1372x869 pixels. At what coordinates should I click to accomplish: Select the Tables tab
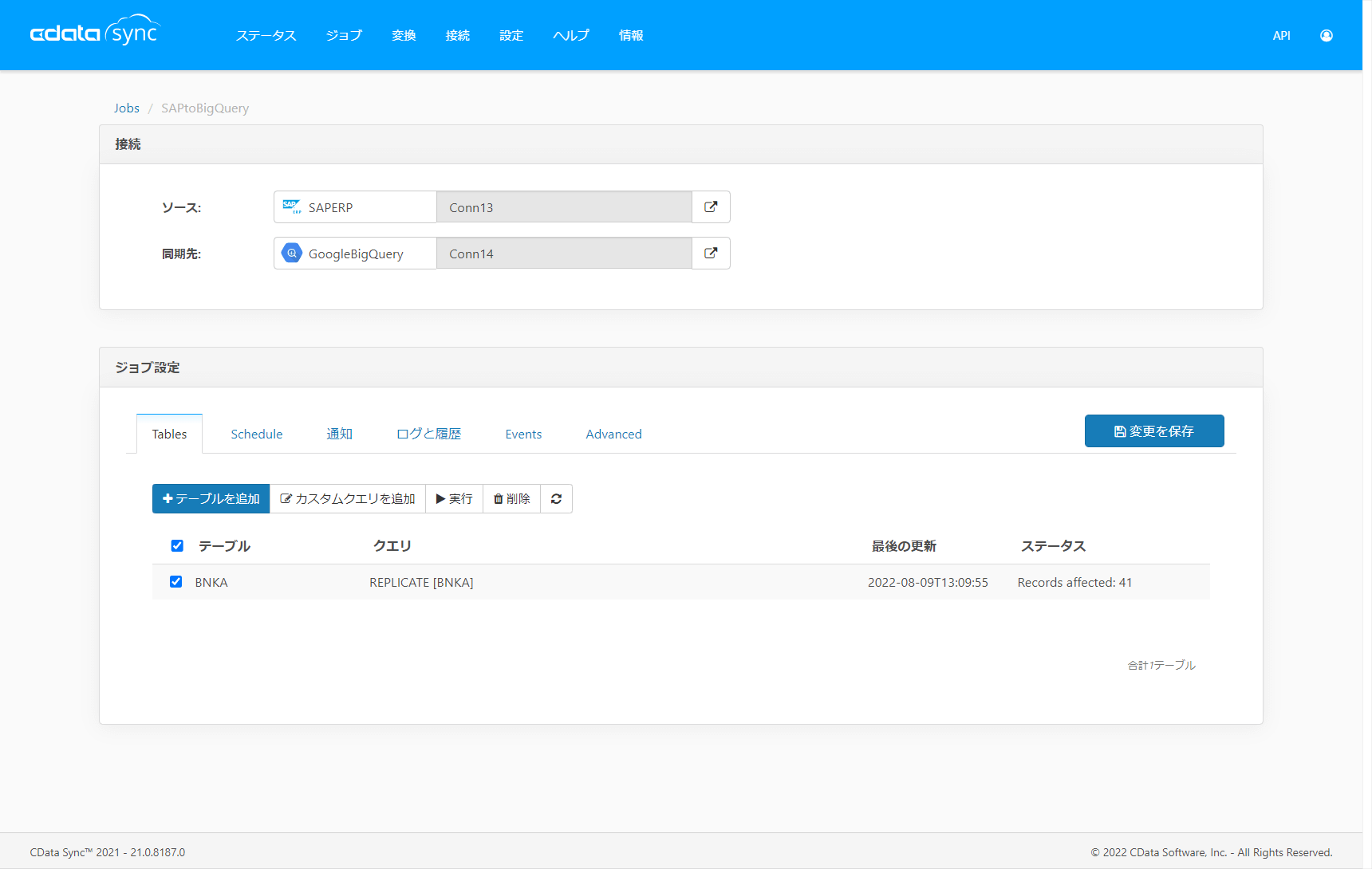pos(169,434)
